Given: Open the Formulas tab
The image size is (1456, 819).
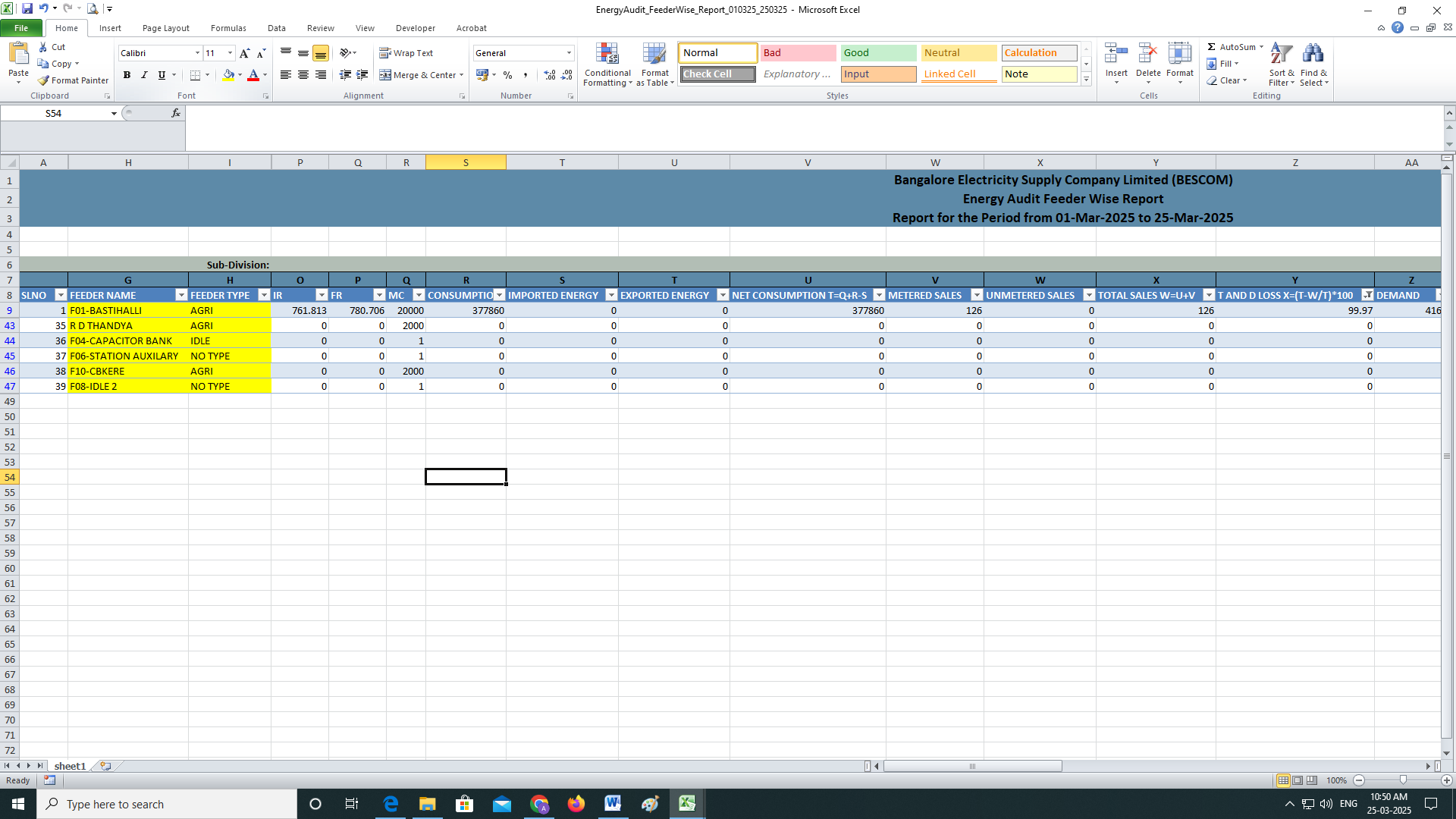Looking at the screenshot, I should (x=228, y=28).
